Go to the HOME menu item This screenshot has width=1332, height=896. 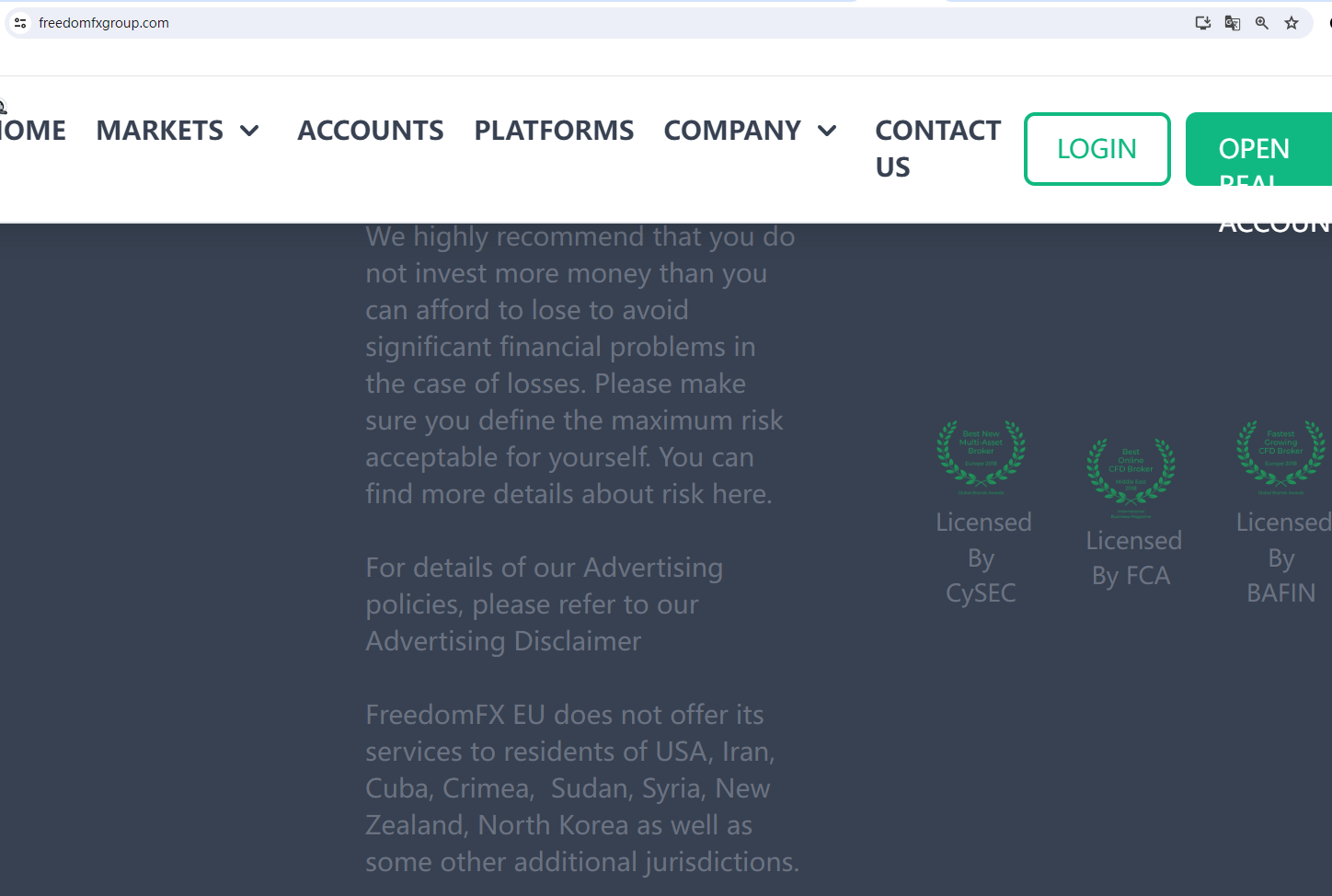coord(33,131)
